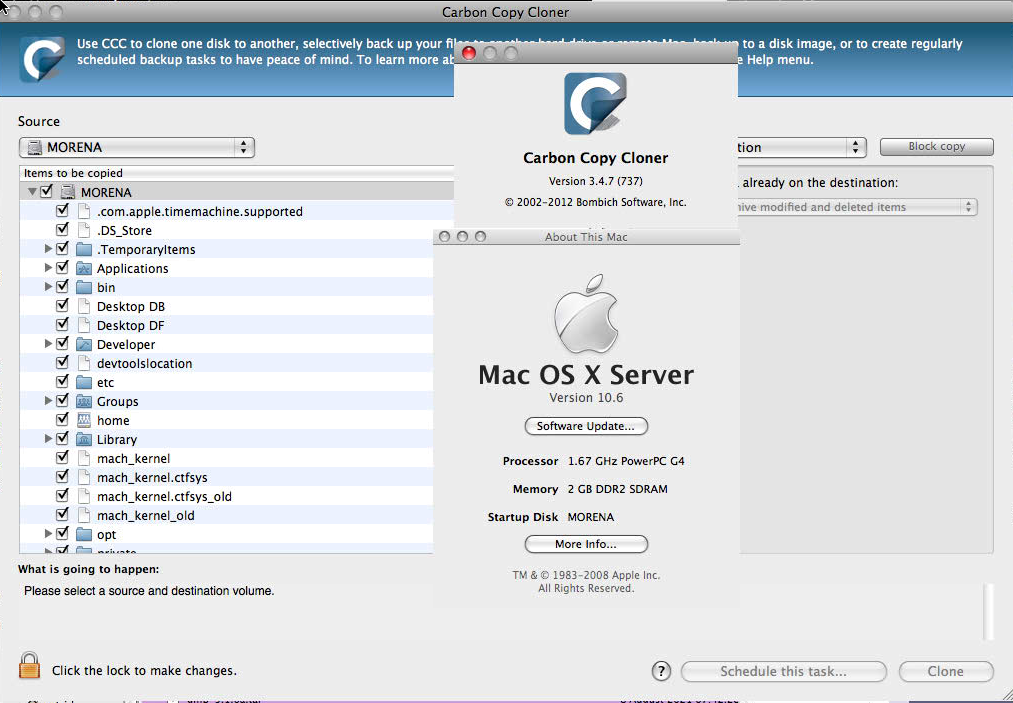Image resolution: width=1013 pixels, height=703 pixels.
Task: Open the help question mark button
Action: coord(661,671)
